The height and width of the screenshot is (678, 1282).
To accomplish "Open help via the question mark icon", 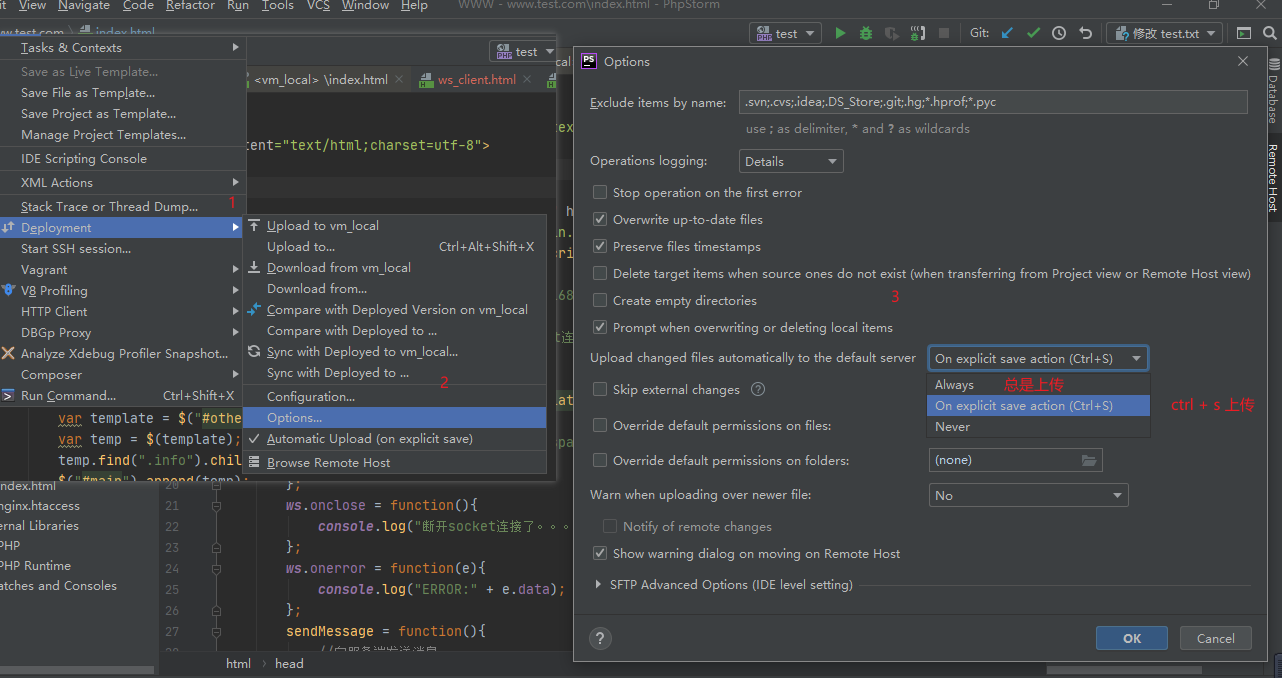I will coord(600,638).
